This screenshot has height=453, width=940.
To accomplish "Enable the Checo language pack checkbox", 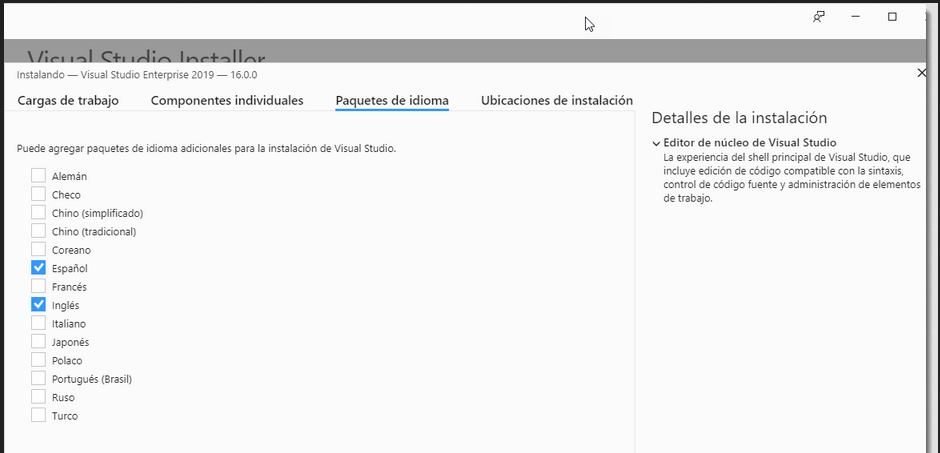I will 38,194.
